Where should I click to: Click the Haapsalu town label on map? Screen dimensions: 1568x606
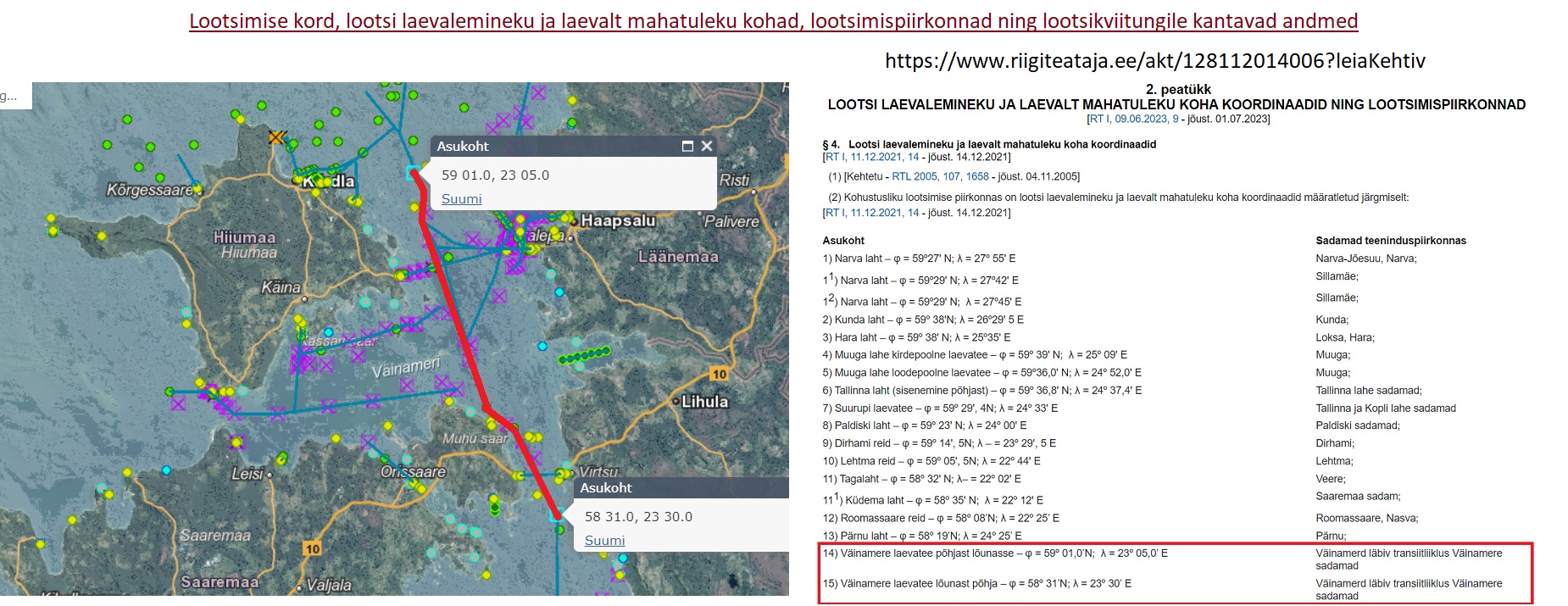(x=618, y=220)
